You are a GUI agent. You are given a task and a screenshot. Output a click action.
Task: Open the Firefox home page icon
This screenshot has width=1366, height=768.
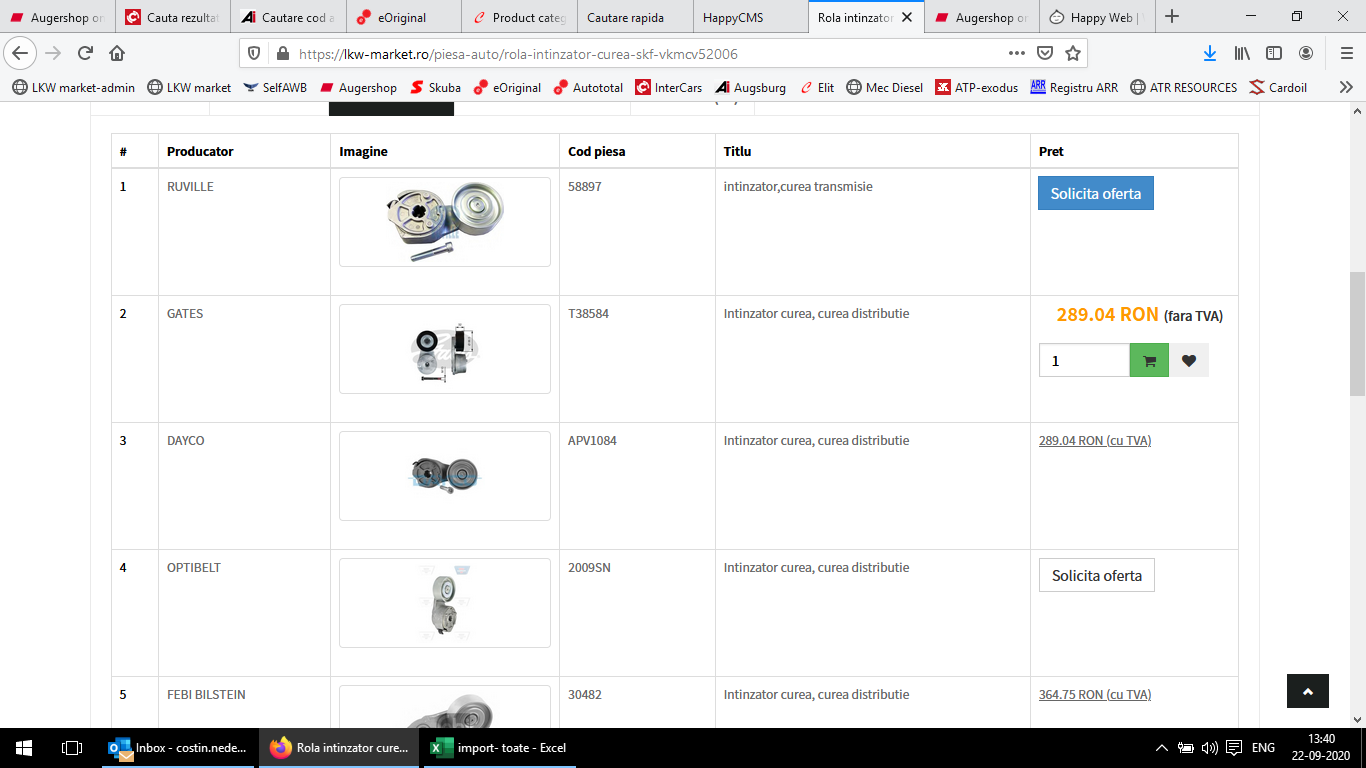pos(117,53)
